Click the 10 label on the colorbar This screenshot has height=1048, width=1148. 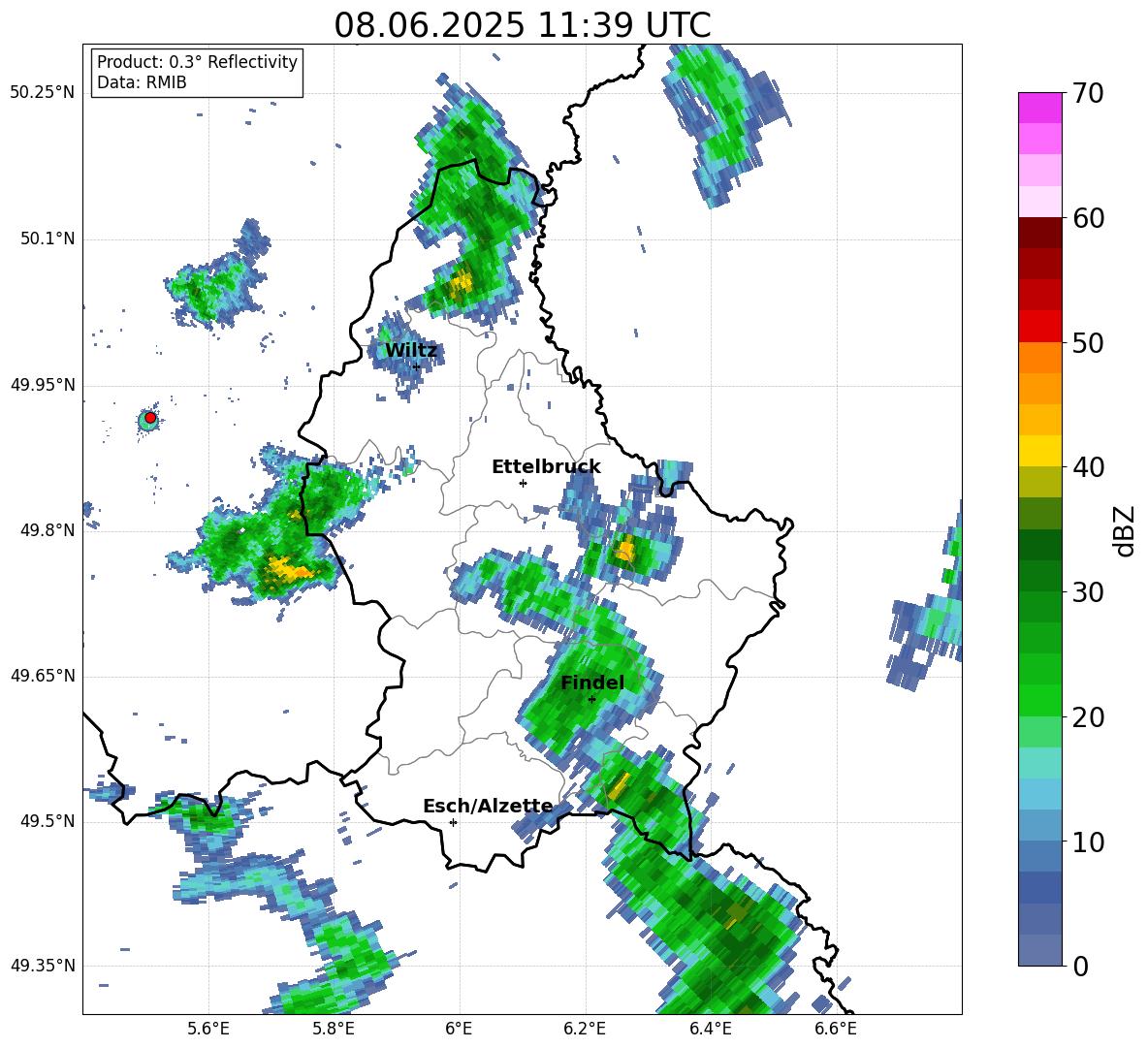[1087, 842]
